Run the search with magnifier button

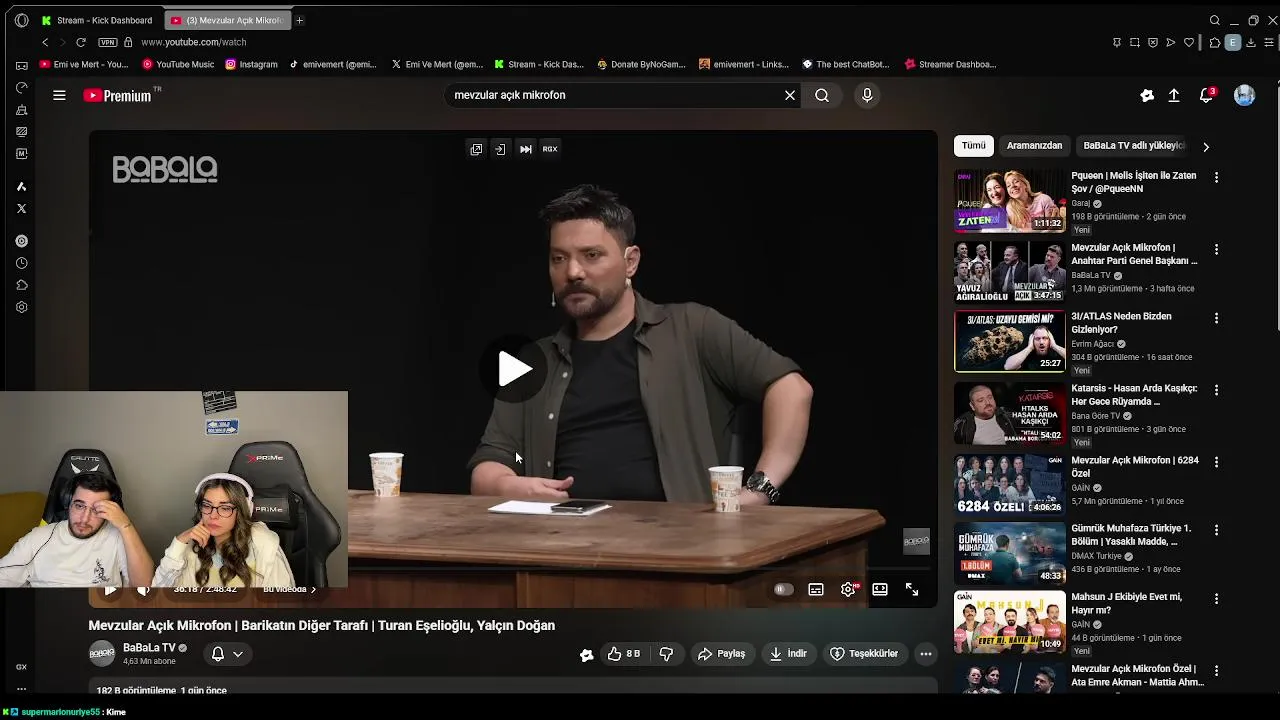(822, 95)
